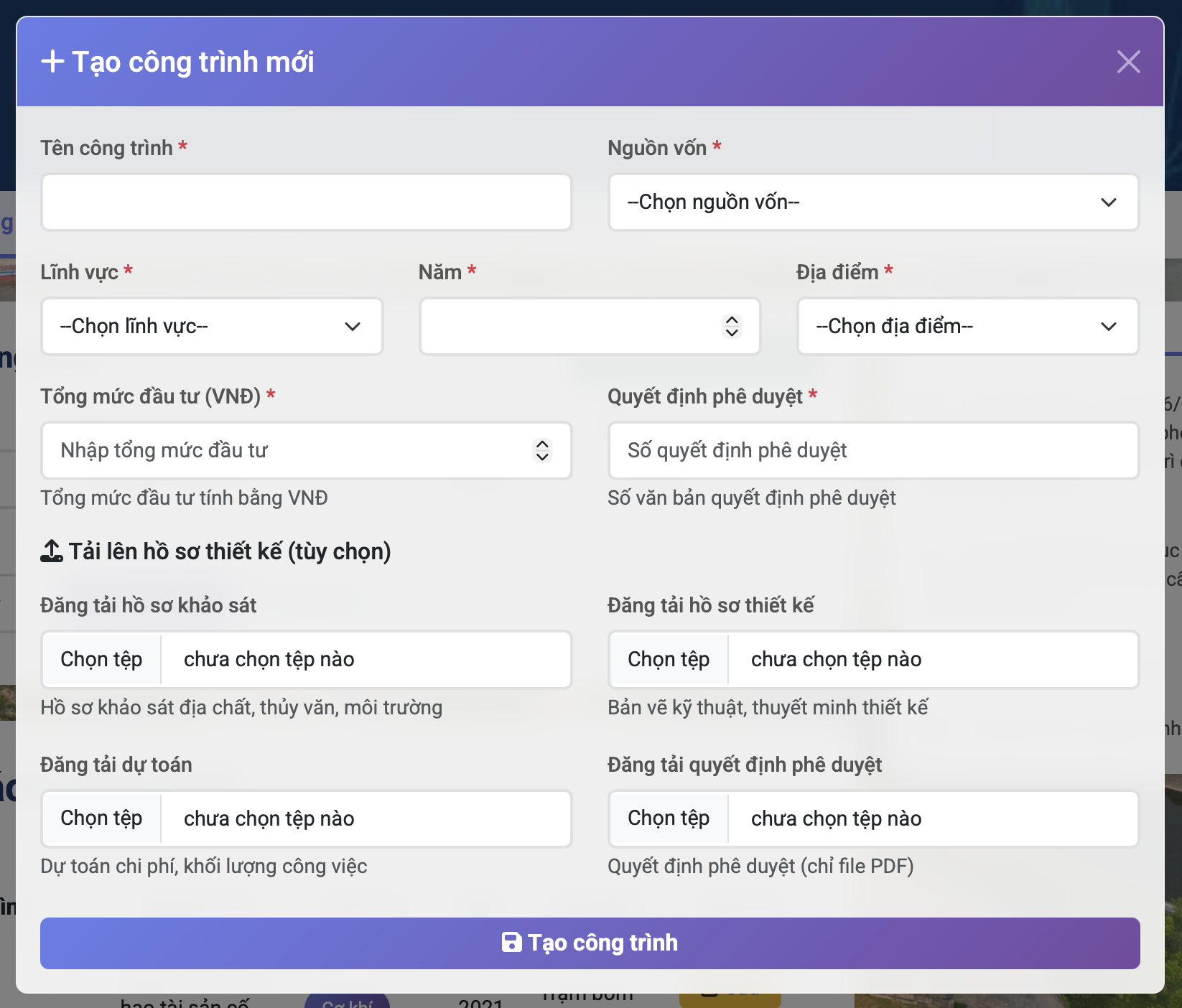Choose file for hồ sơ khảo sát
Image resolution: width=1182 pixels, height=1008 pixels.
102,660
